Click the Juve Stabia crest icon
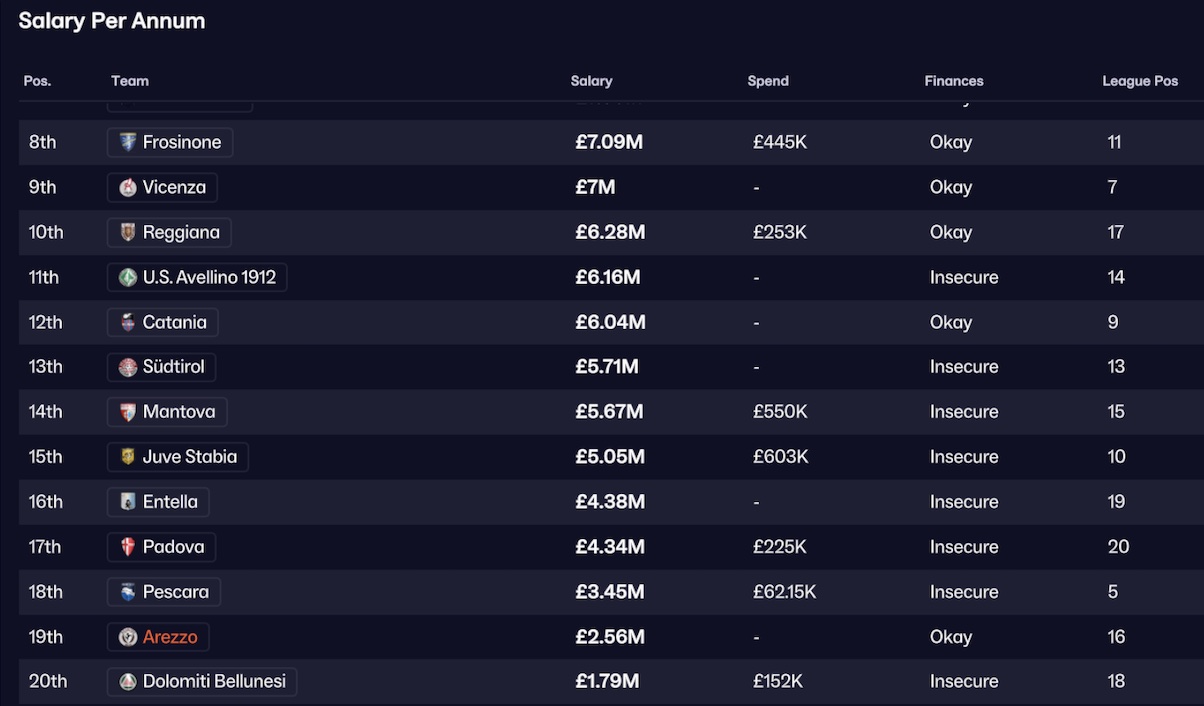 point(128,457)
